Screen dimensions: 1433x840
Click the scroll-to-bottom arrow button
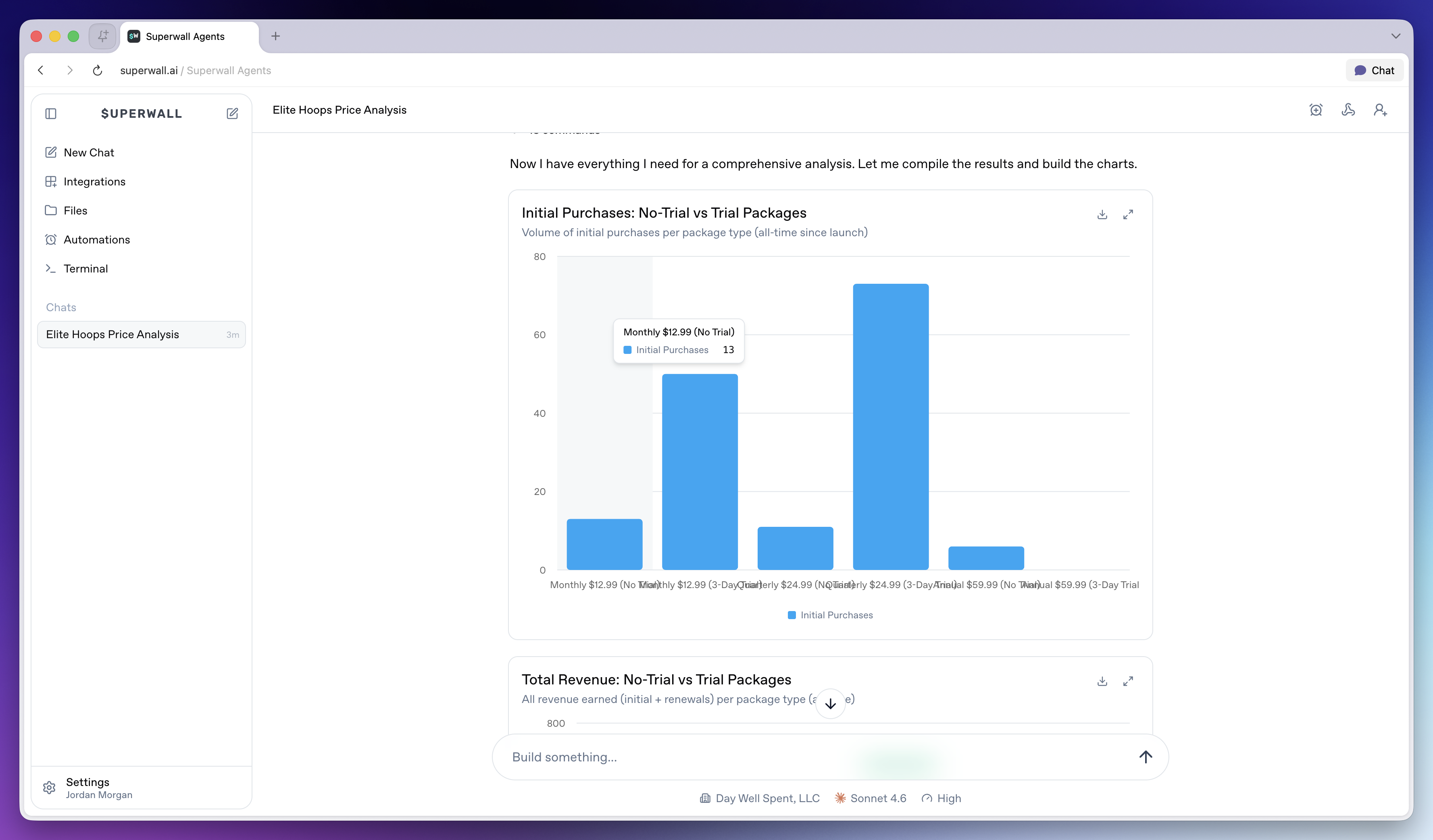pos(830,704)
